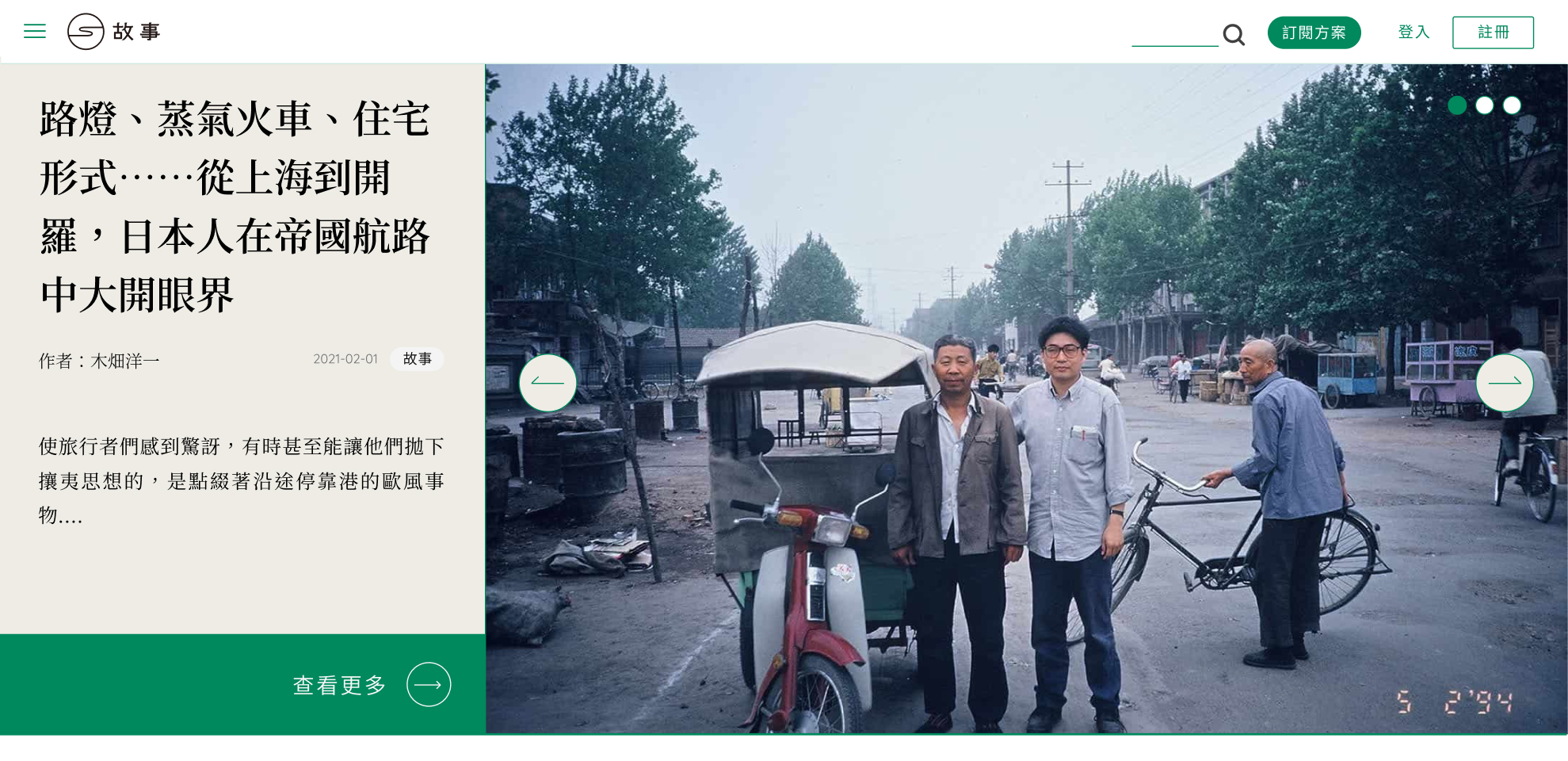
Task: Click the 故事 category tag
Action: tap(417, 359)
